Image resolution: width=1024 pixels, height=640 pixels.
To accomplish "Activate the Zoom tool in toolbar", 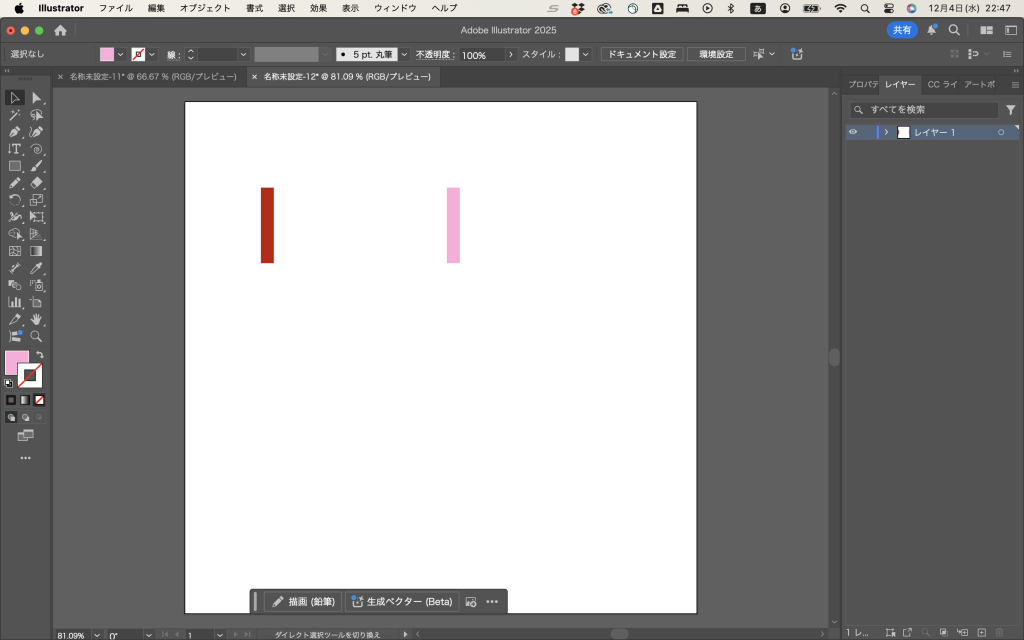I will [x=36, y=336].
